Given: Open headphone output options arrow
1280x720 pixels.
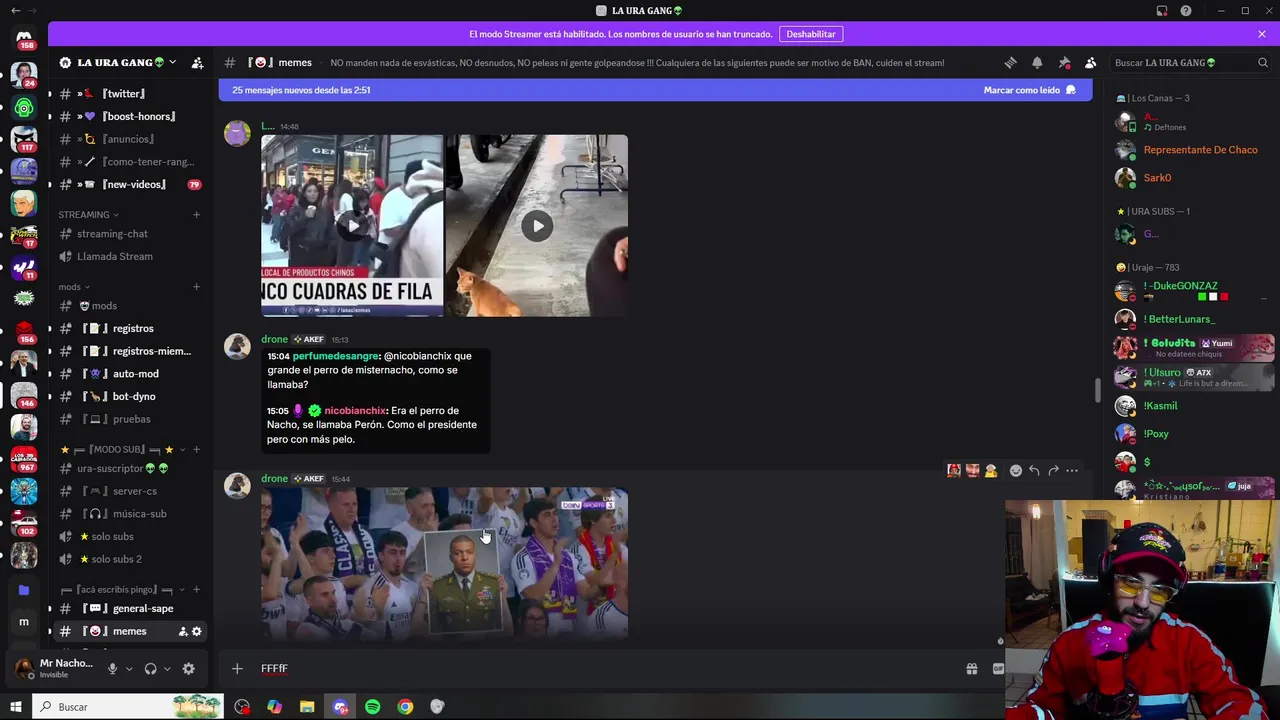Looking at the screenshot, I should coord(167,668).
